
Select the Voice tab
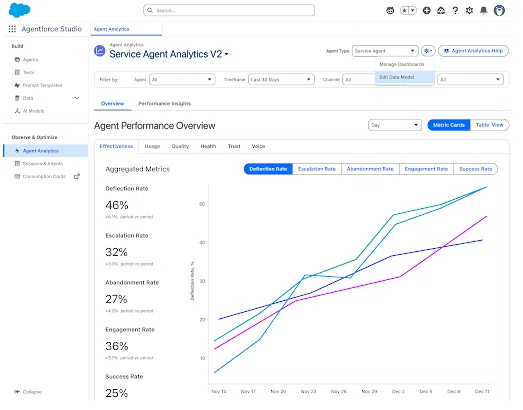click(258, 146)
